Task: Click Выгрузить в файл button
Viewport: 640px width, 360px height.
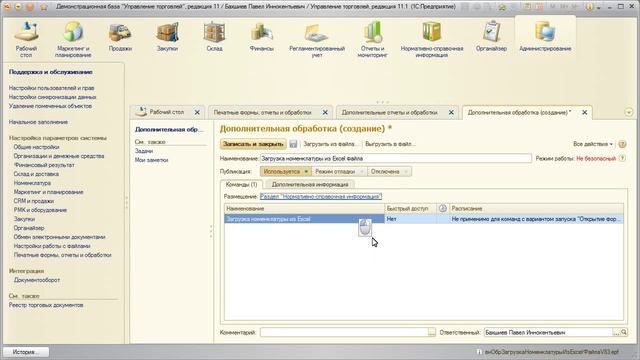Action: point(390,144)
